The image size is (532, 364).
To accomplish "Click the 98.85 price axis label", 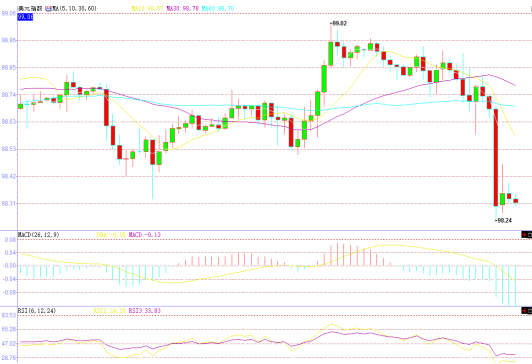I will pyautogui.click(x=8, y=68).
